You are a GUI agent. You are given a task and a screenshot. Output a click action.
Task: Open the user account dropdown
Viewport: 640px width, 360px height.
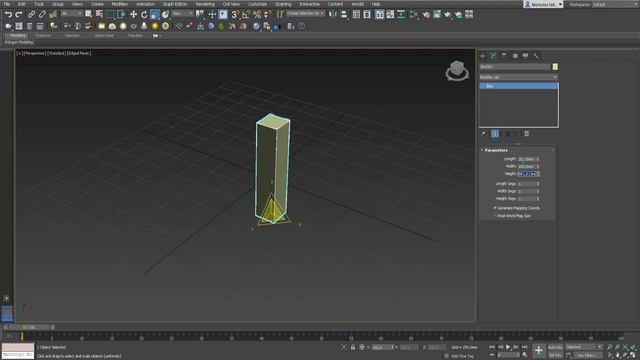(543, 4)
